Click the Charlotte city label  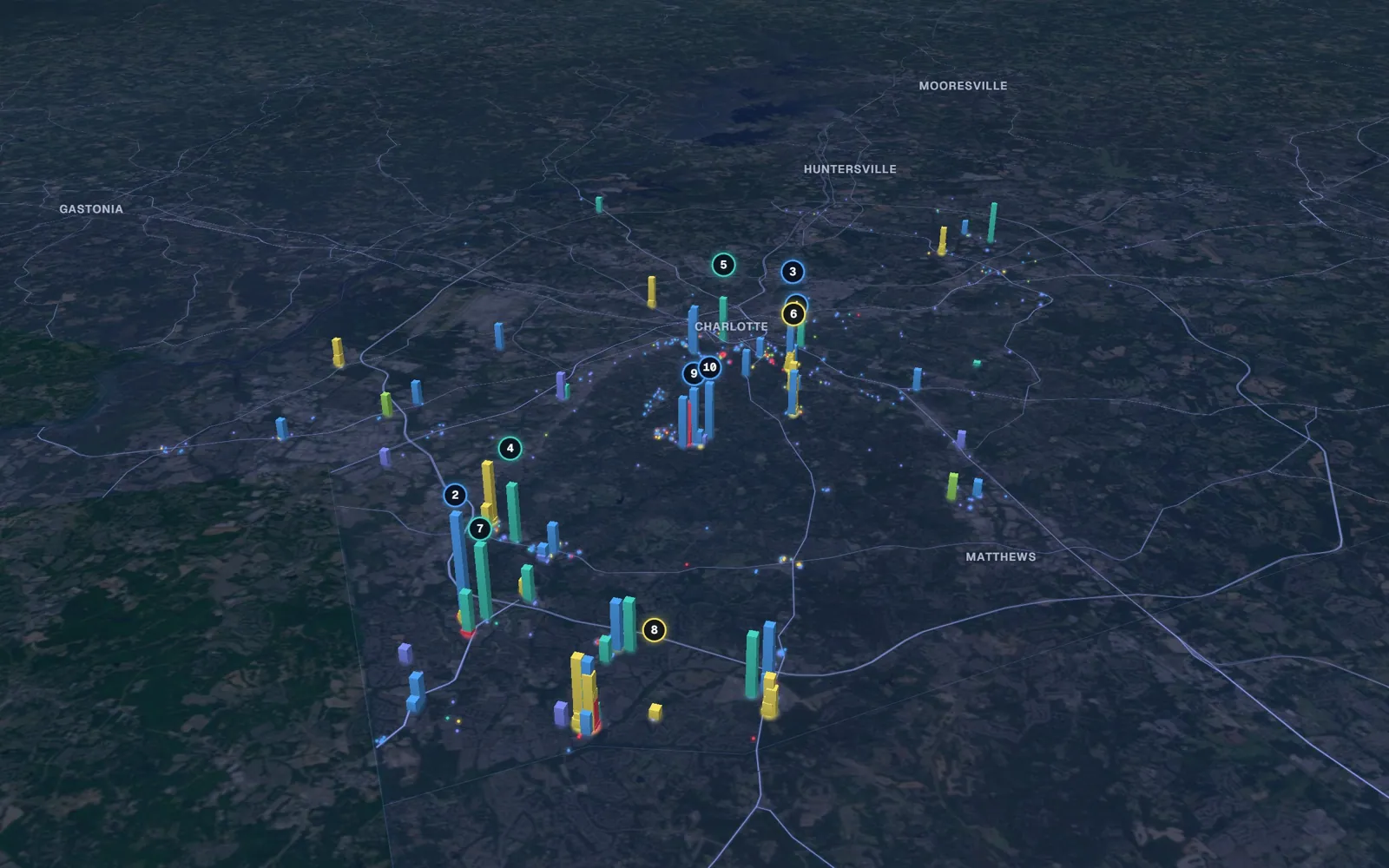click(x=731, y=326)
